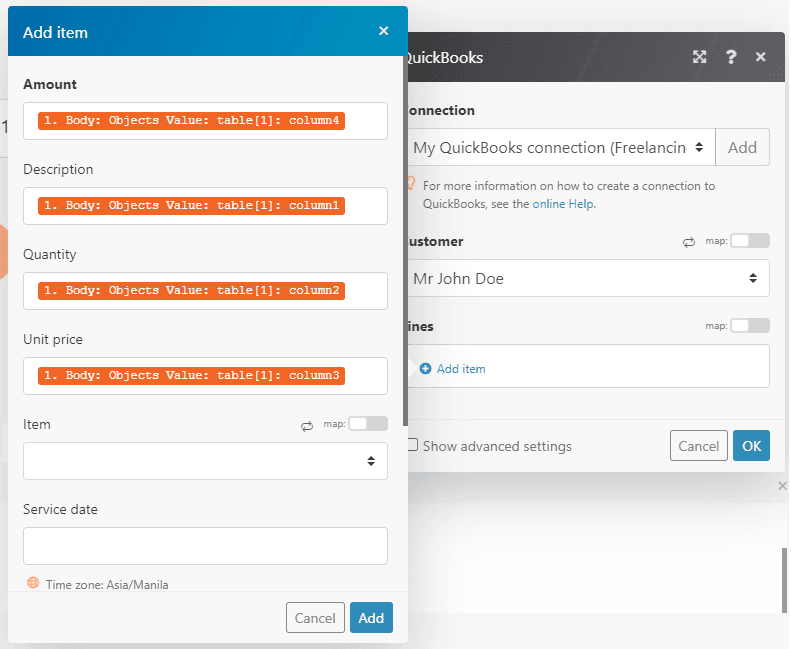This screenshot has height=649, width=791.
Task: Expand the Mr John Doe customer dropdown
Action: coord(588,278)
